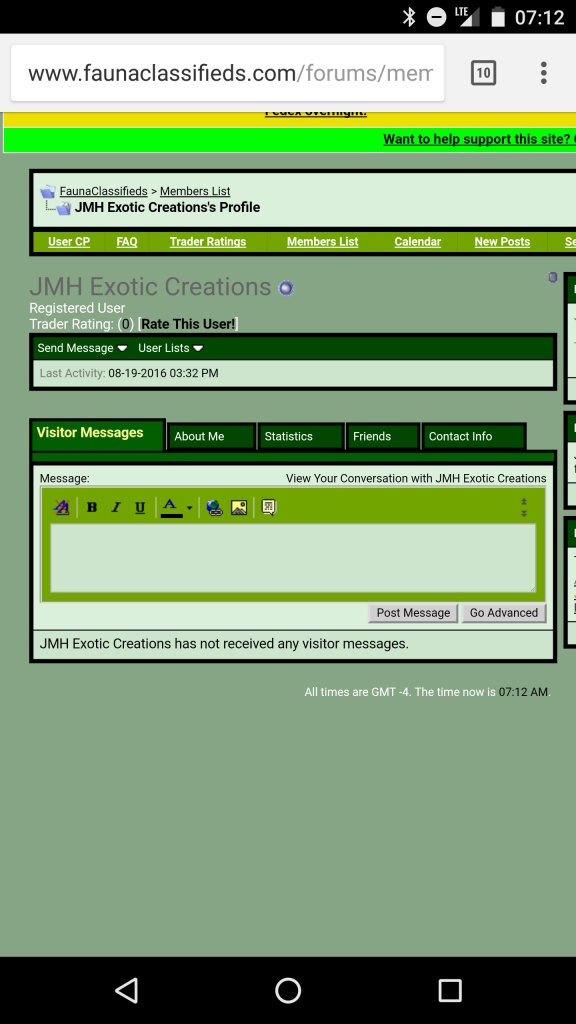Click inside the visitor message text area
576x1024 pixels.
pos(293,558)
